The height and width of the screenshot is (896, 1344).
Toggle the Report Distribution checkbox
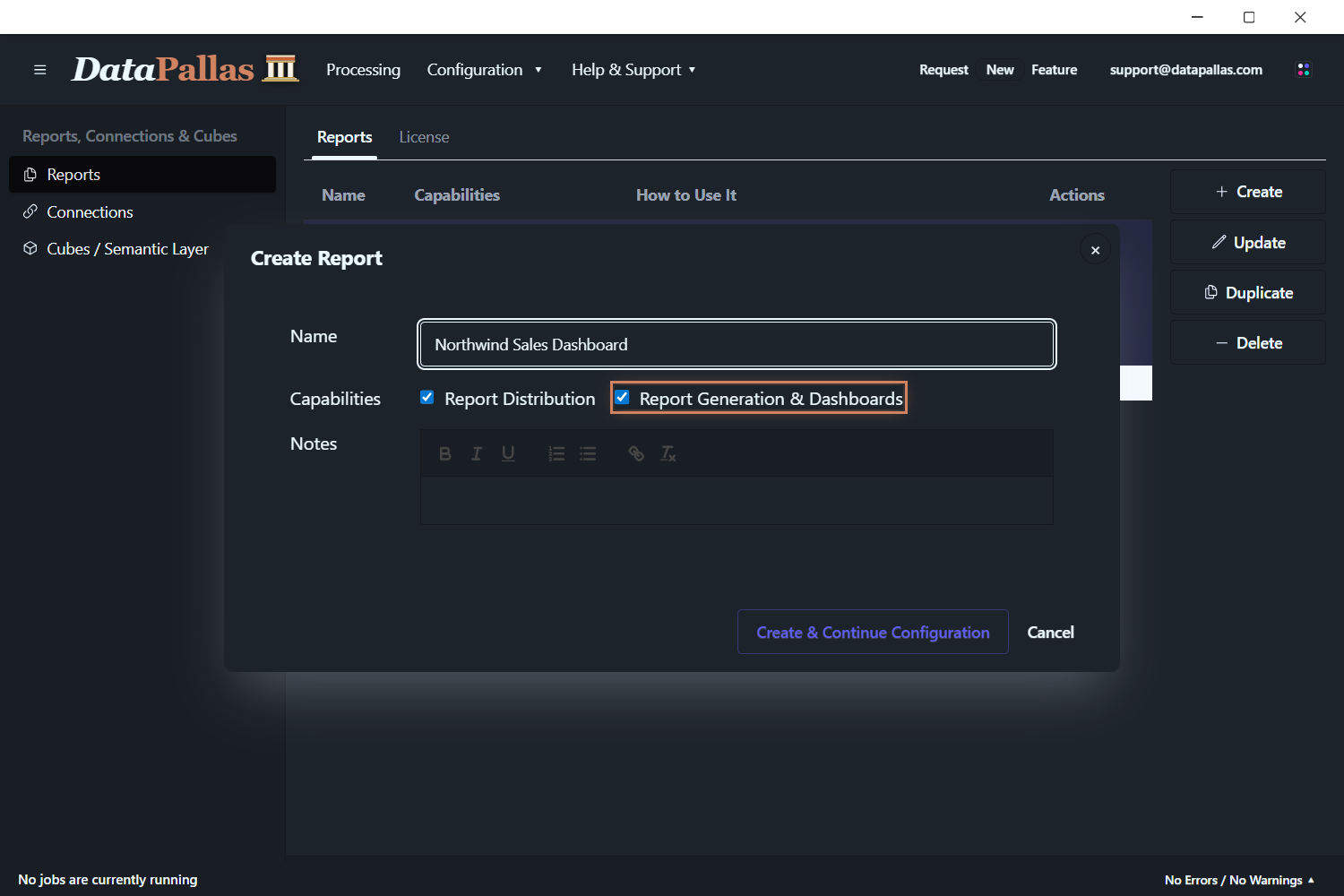(427, 398)
